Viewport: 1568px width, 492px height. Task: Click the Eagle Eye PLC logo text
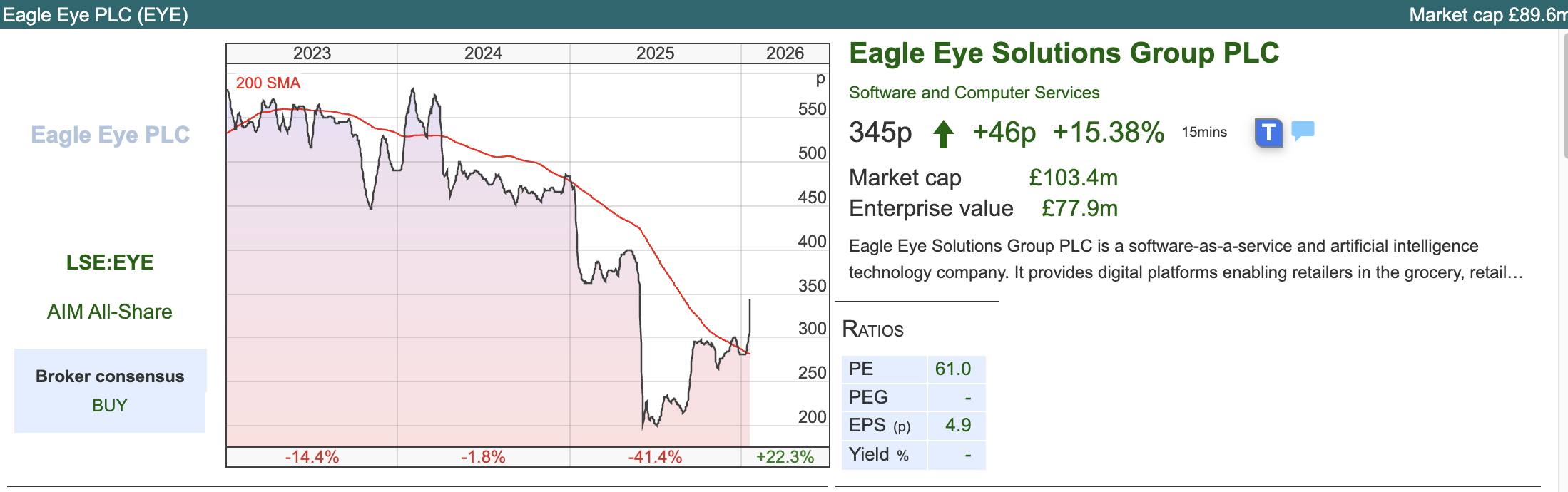point(111,135)
